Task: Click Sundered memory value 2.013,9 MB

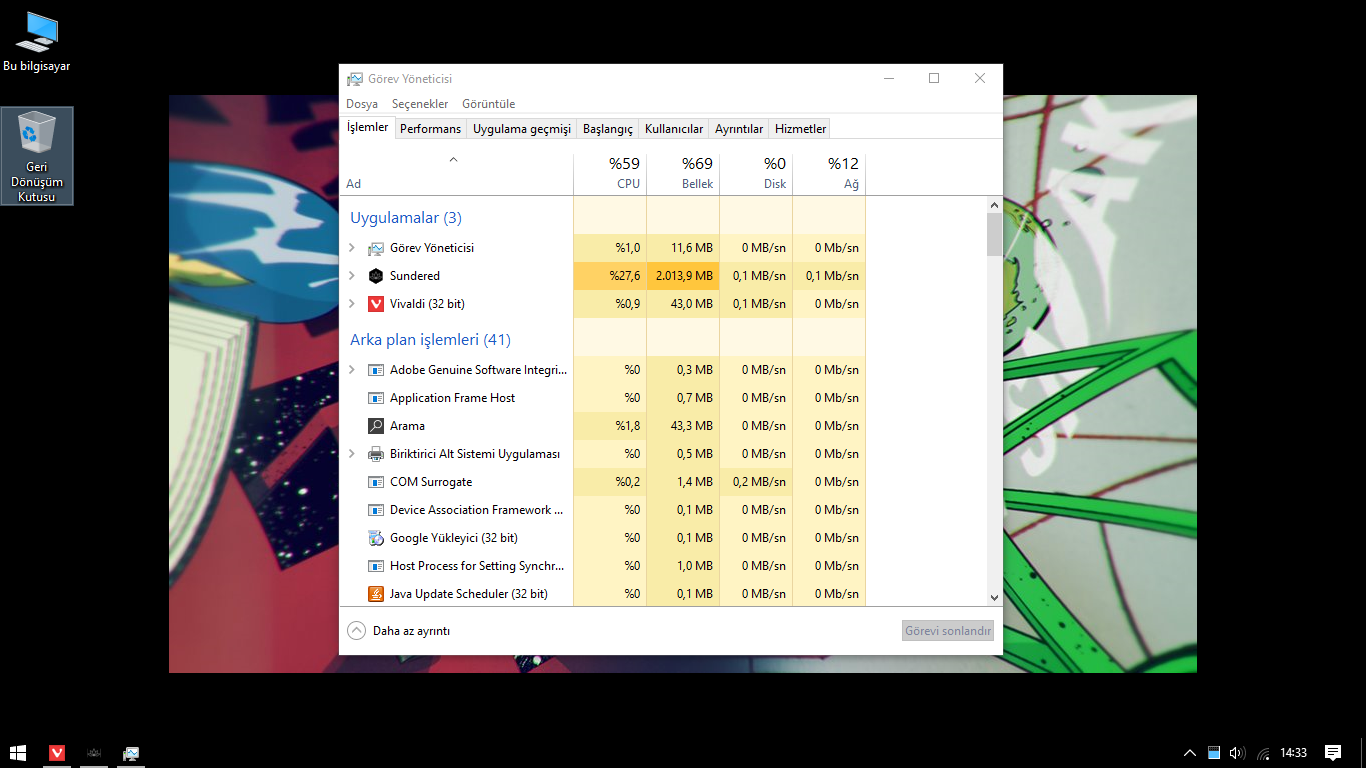Action: click(683, 276)
